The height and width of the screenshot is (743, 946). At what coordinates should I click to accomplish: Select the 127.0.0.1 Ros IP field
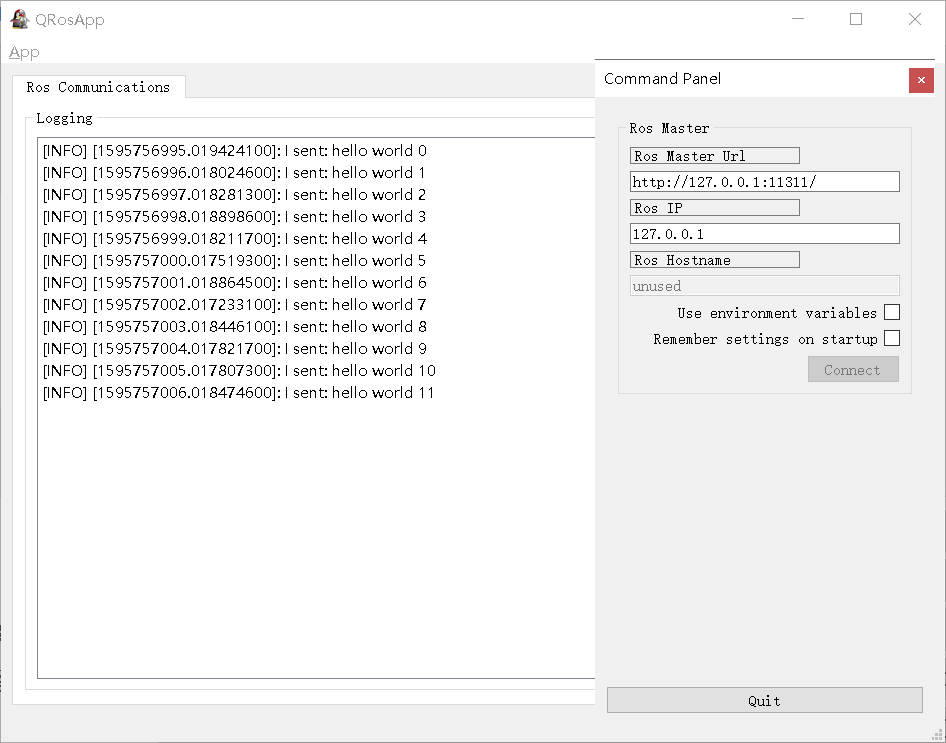tap(764, 233)
